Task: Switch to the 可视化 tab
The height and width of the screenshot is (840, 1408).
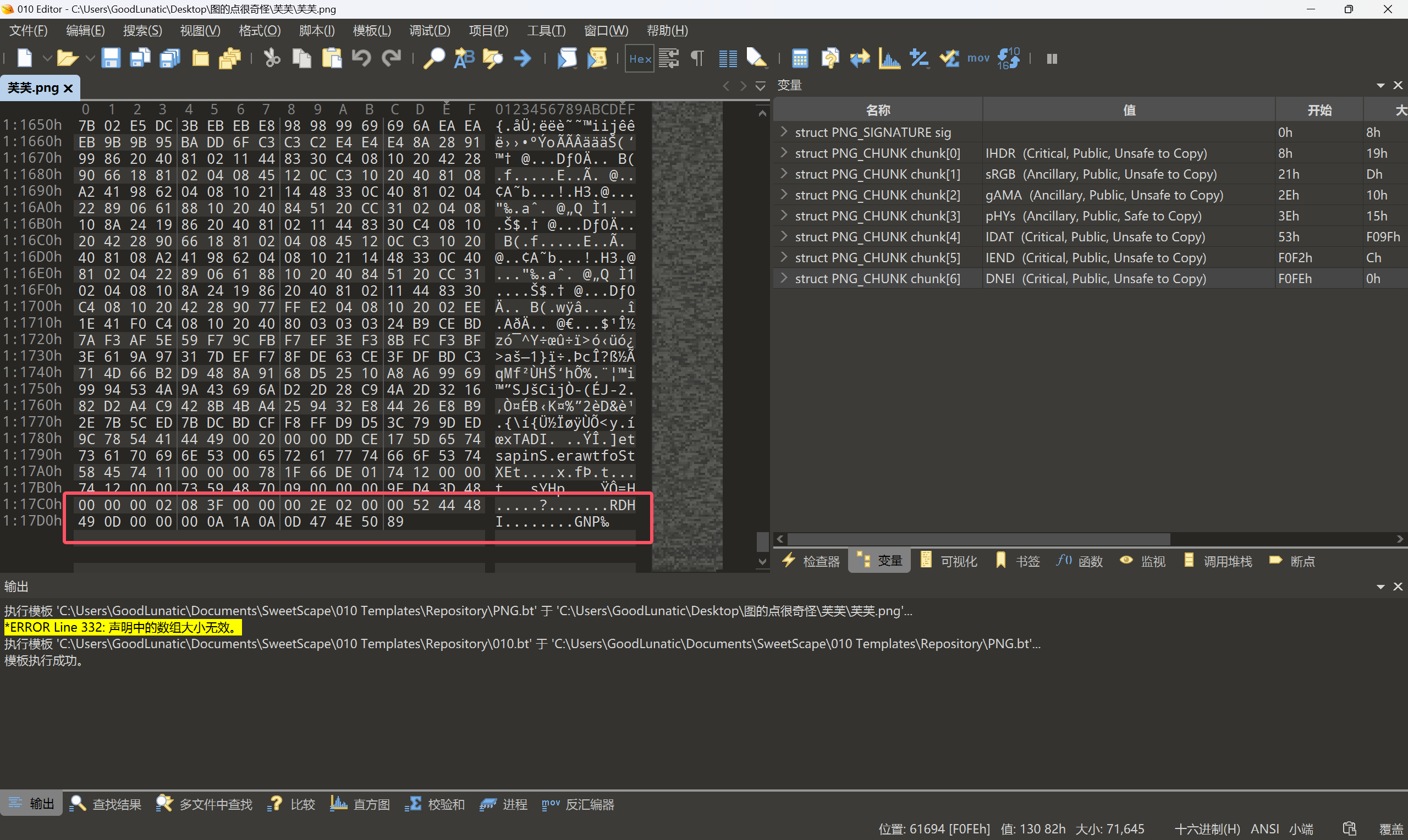Action: [x=949, y=561]
